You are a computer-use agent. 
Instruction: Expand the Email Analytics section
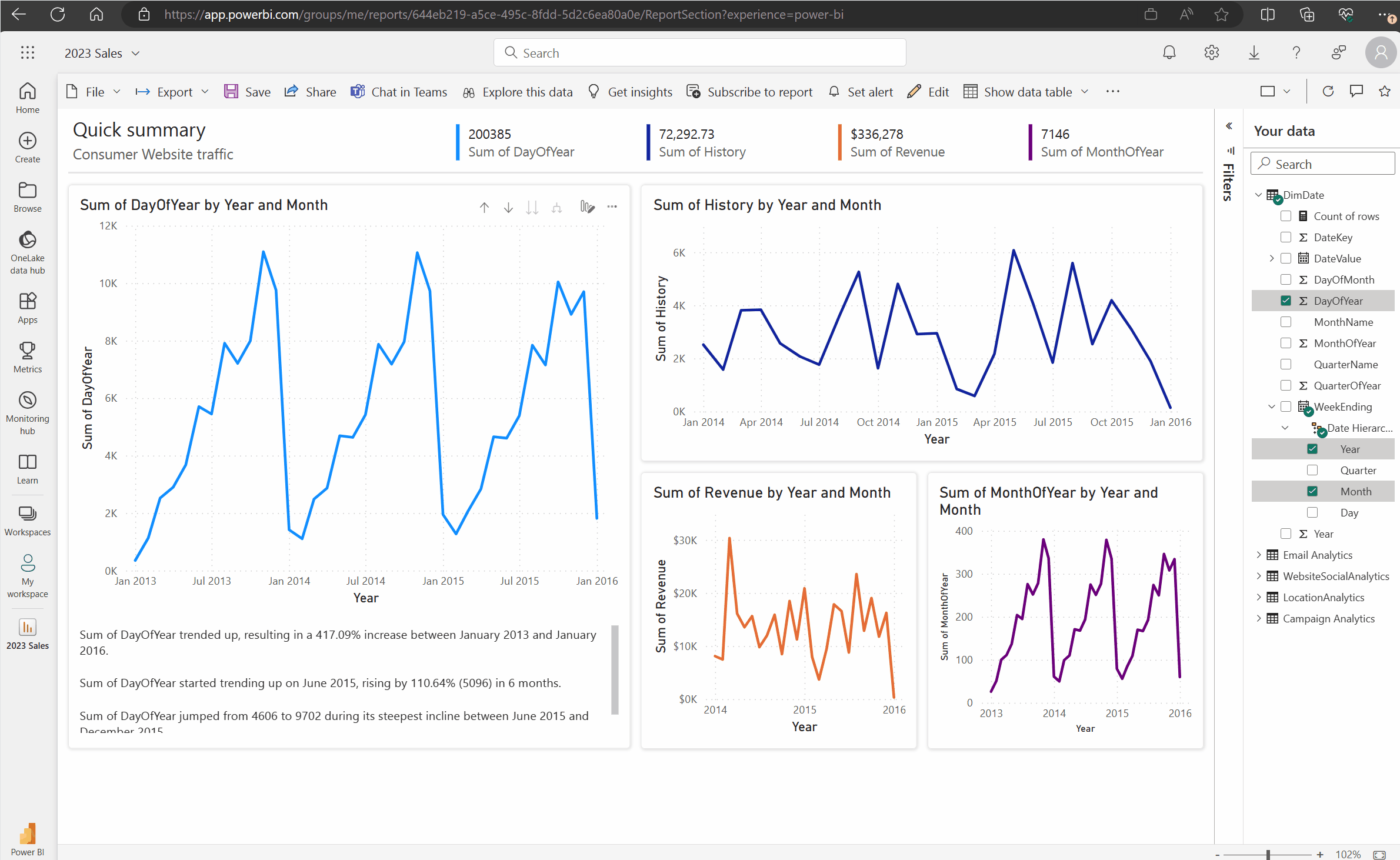(1259, 555)
